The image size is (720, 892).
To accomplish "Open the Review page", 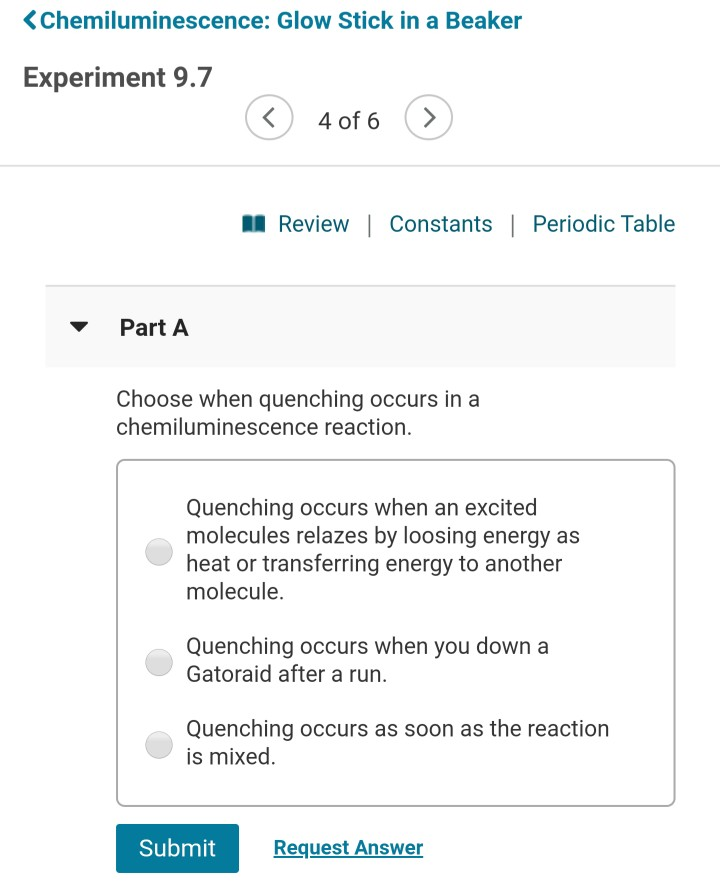I will tap(313, 224).
